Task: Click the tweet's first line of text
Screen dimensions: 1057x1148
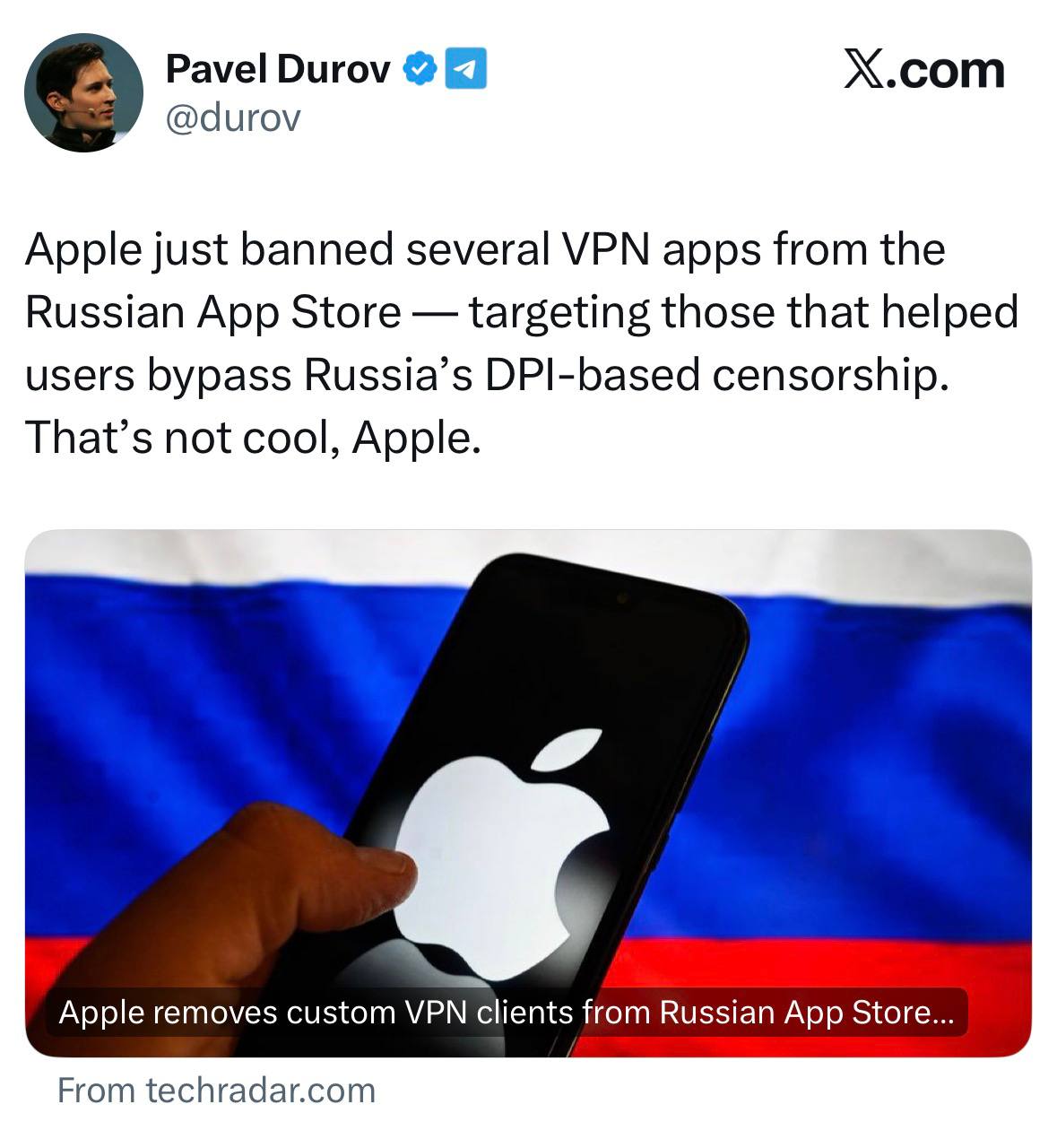Action: tap(485, 249)
